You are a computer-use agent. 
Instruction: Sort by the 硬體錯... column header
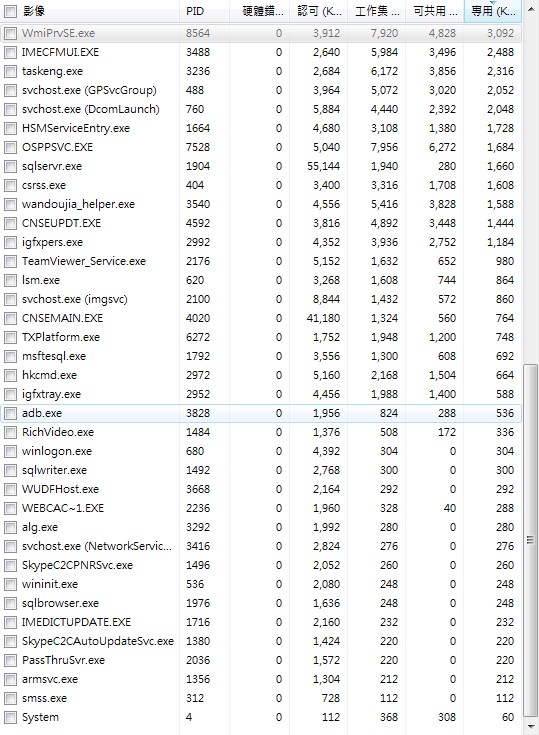click(259, 11)
